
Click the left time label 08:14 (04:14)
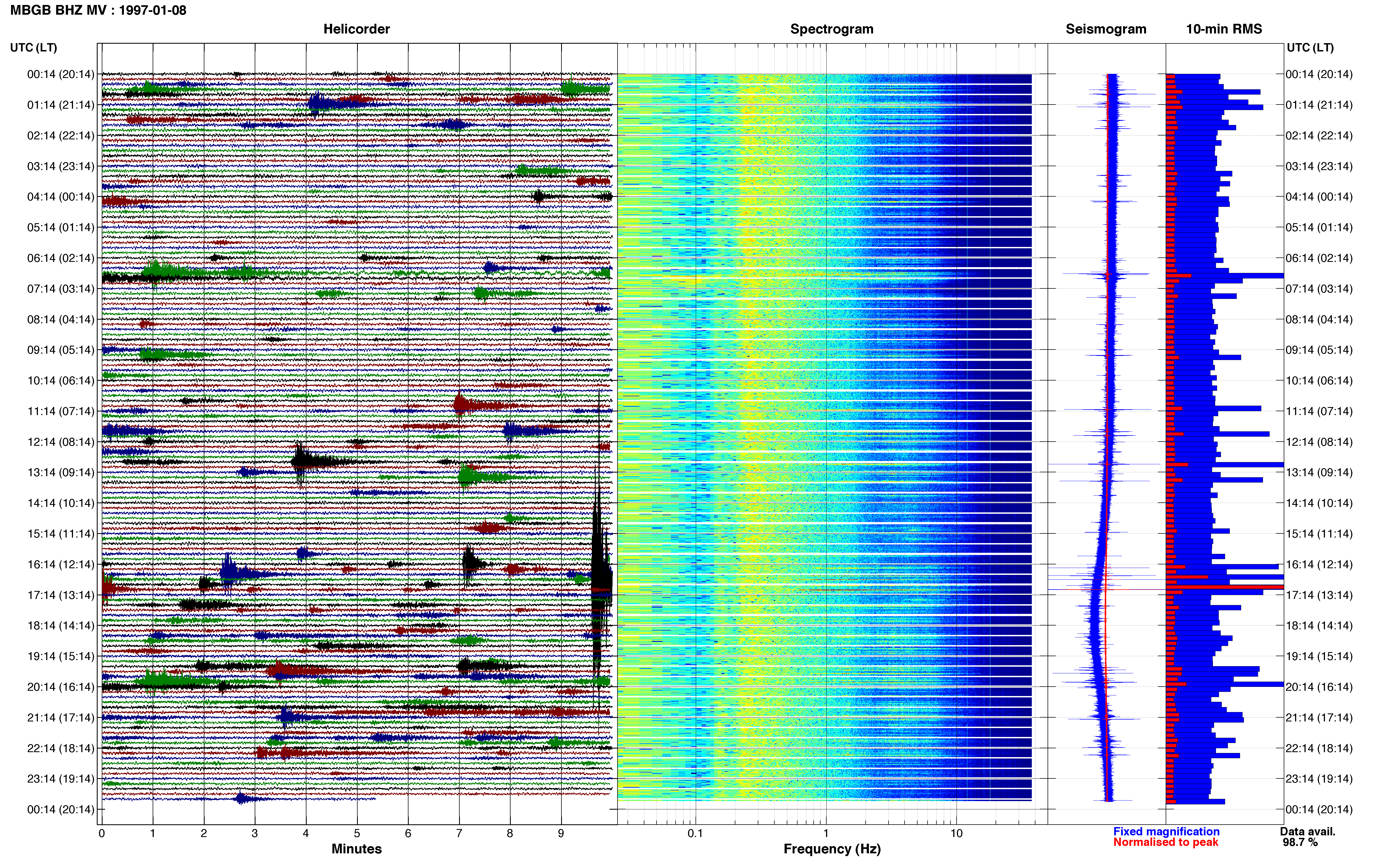tap(61, 319)
